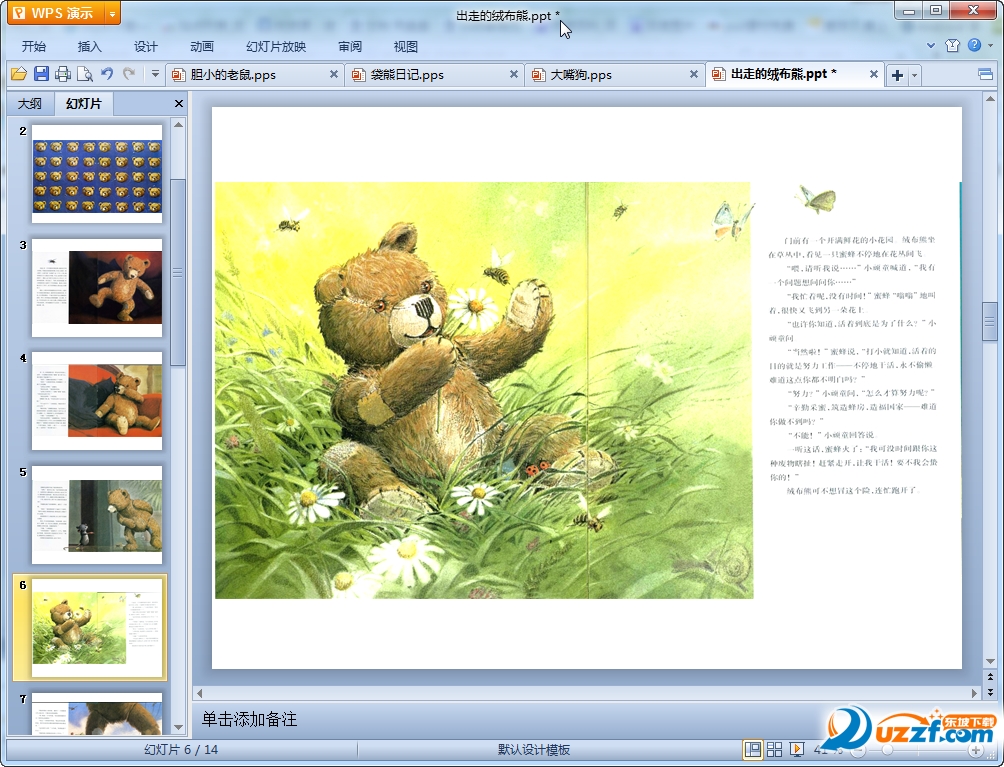
Task: Expand the help dropdown arrow
Action: [991, 45]
